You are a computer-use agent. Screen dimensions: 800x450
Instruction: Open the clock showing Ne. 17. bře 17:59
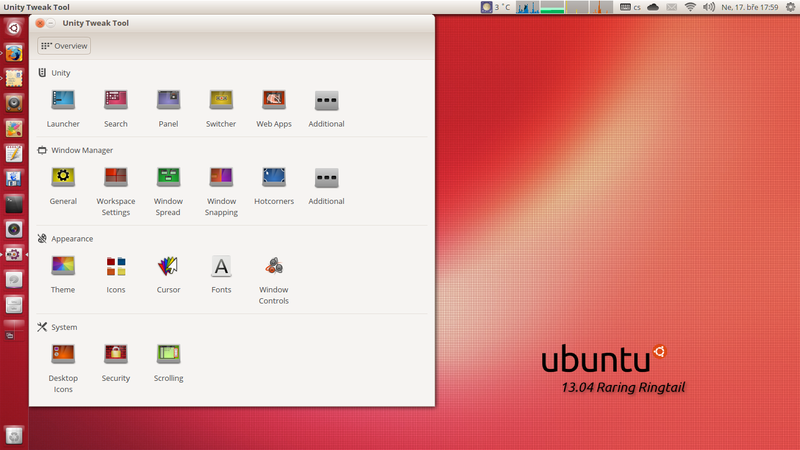(749, 7)
